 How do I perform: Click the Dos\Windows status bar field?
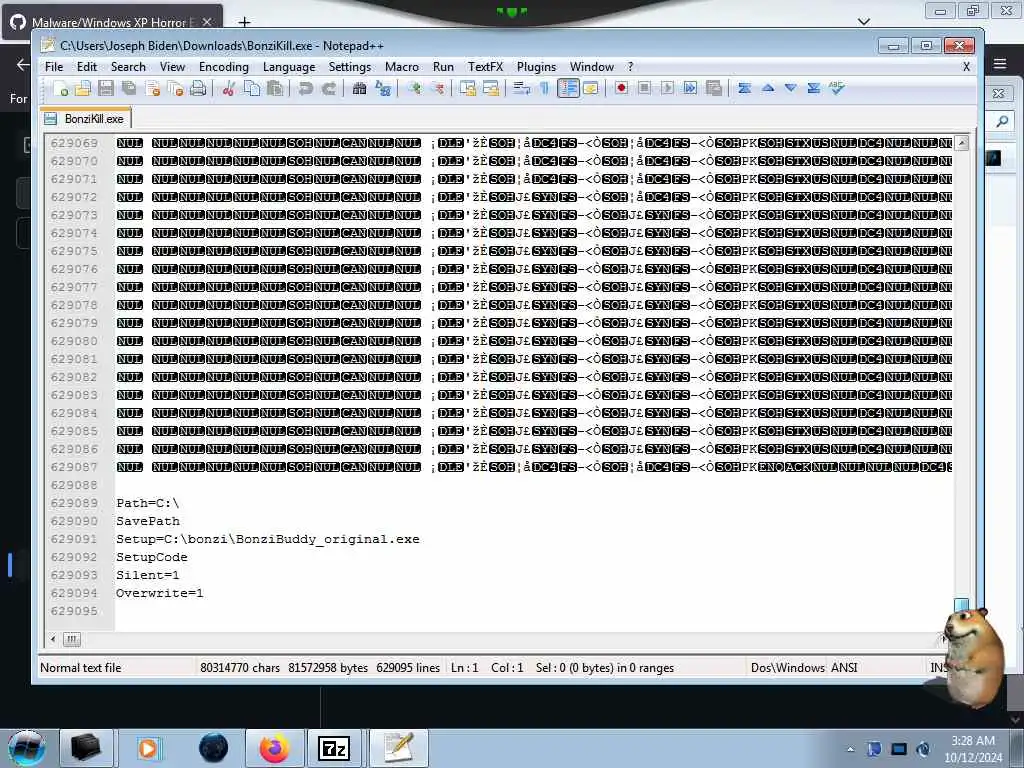(788, 667)
